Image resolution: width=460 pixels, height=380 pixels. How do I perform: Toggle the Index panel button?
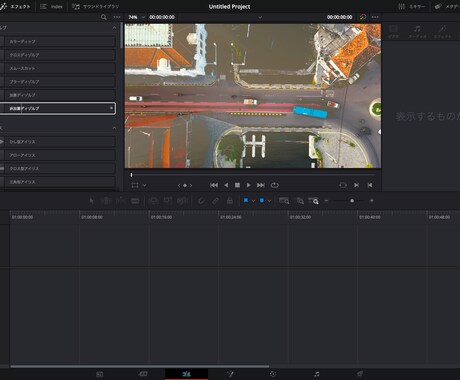pos(51,6)
